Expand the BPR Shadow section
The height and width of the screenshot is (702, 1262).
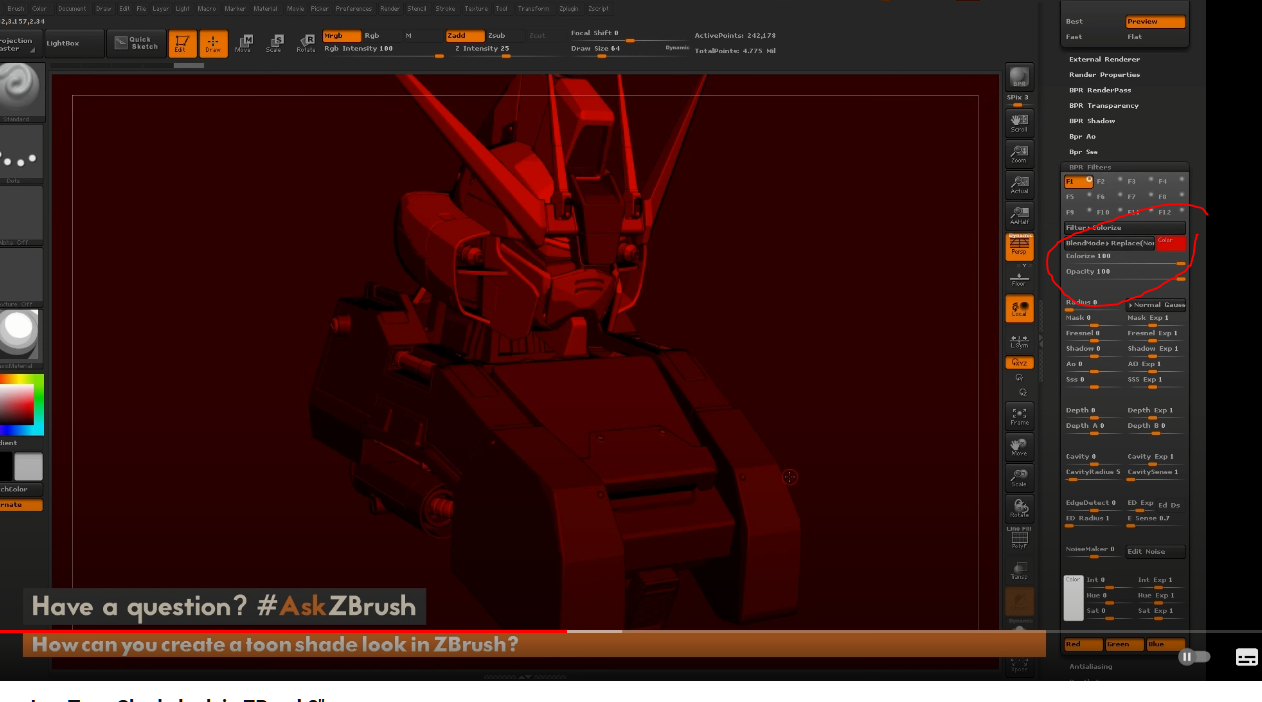click(1092, 121)
